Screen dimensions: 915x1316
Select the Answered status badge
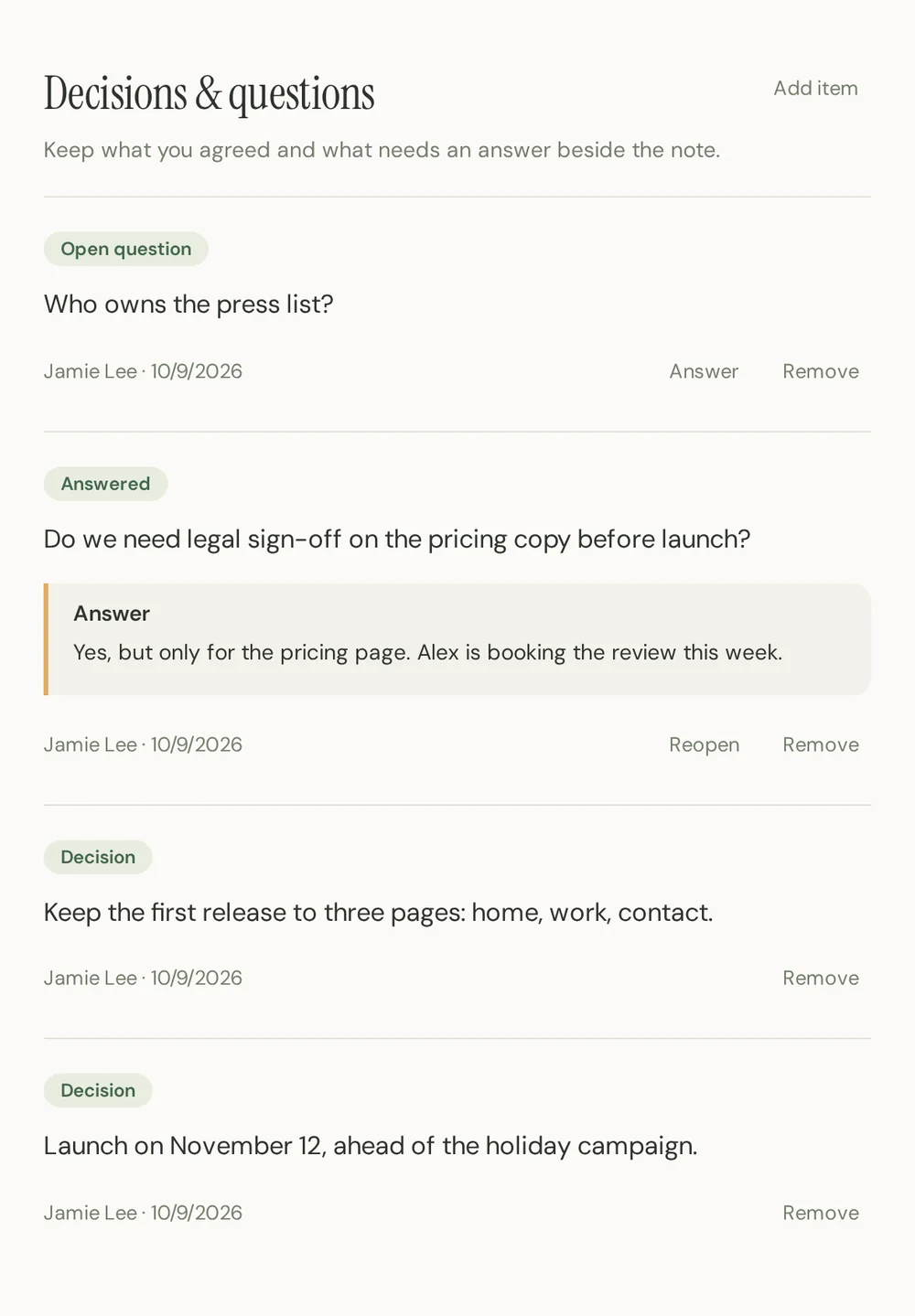pos(105,484)
